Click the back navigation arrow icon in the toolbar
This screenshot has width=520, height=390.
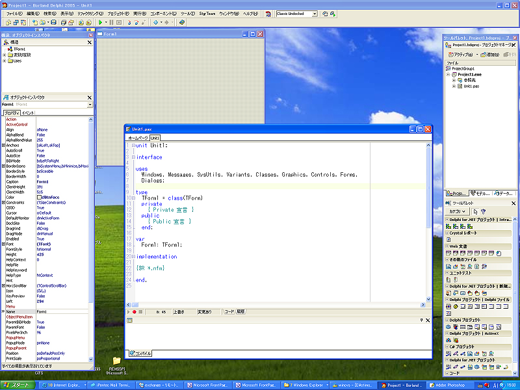click(x=156, y=22)
